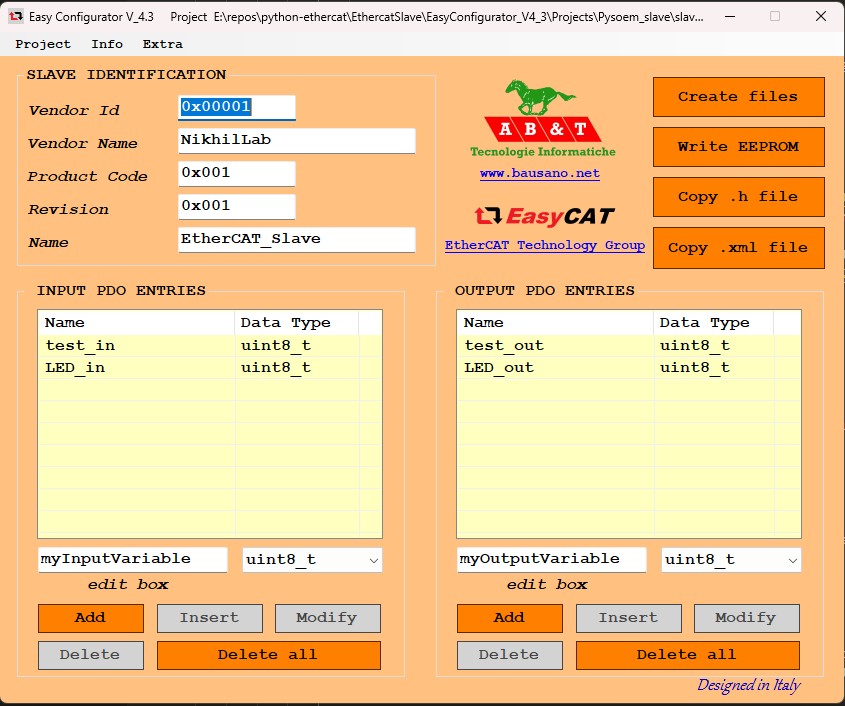Screen dimensions: 845x706
Task: Click the output Name column header
Action: [555, 323]
